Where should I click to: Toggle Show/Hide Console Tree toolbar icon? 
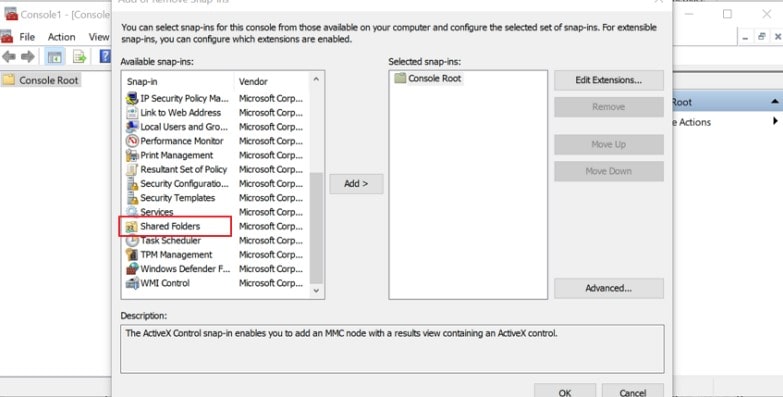54,56
